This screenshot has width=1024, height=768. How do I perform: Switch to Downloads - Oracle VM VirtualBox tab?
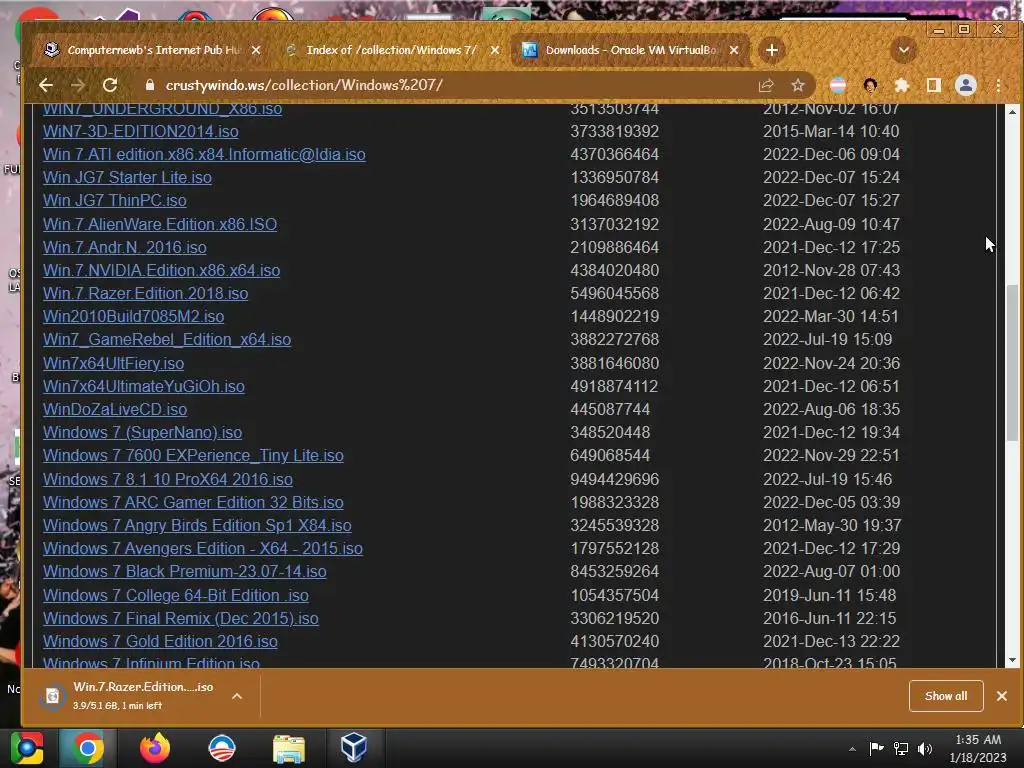(x=630, y=50)
